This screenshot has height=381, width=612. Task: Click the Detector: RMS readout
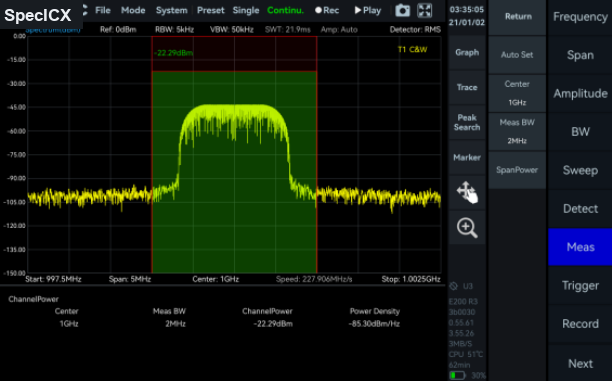point(415,30)
